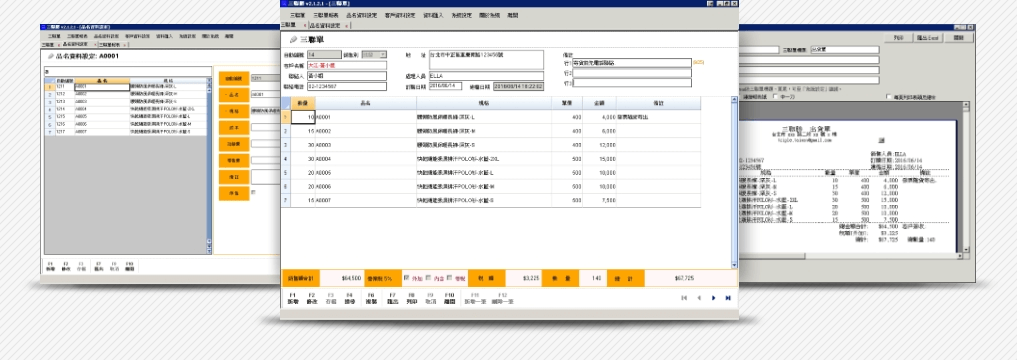Select the A0003 row in the left window list
Screen dimensions: 1017x360
coord(125,101)
